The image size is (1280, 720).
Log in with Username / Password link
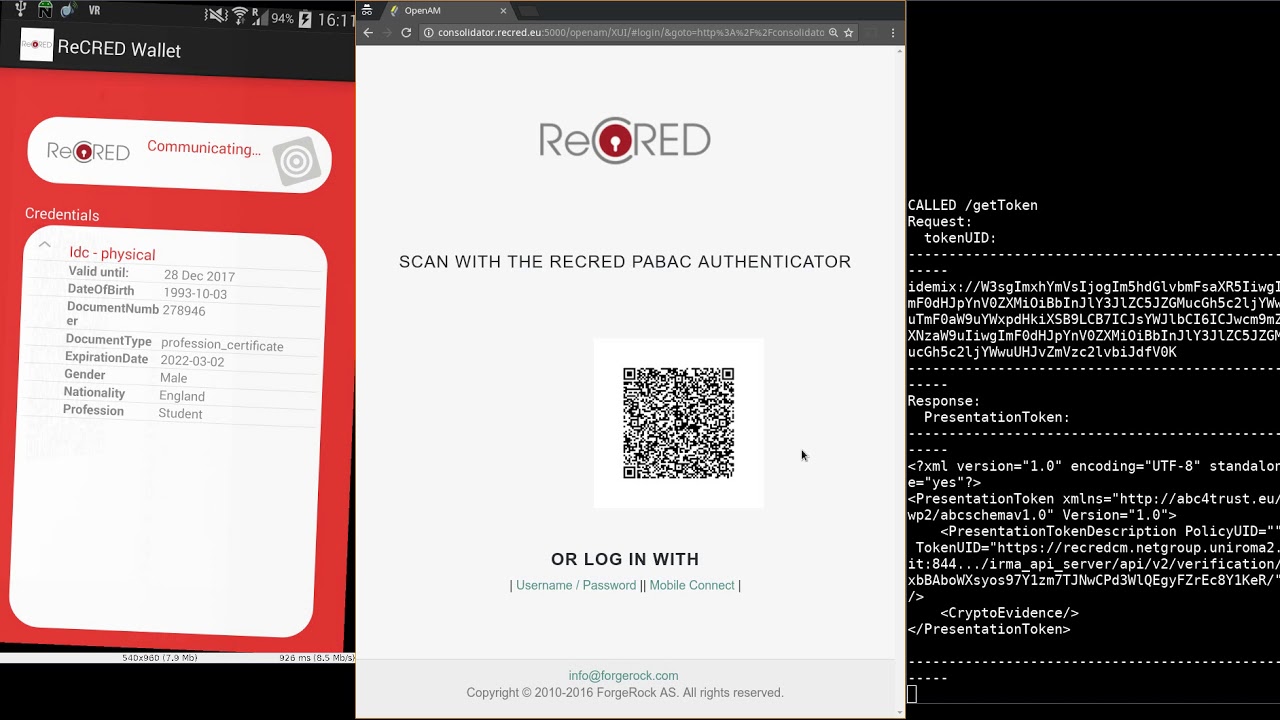576,585
